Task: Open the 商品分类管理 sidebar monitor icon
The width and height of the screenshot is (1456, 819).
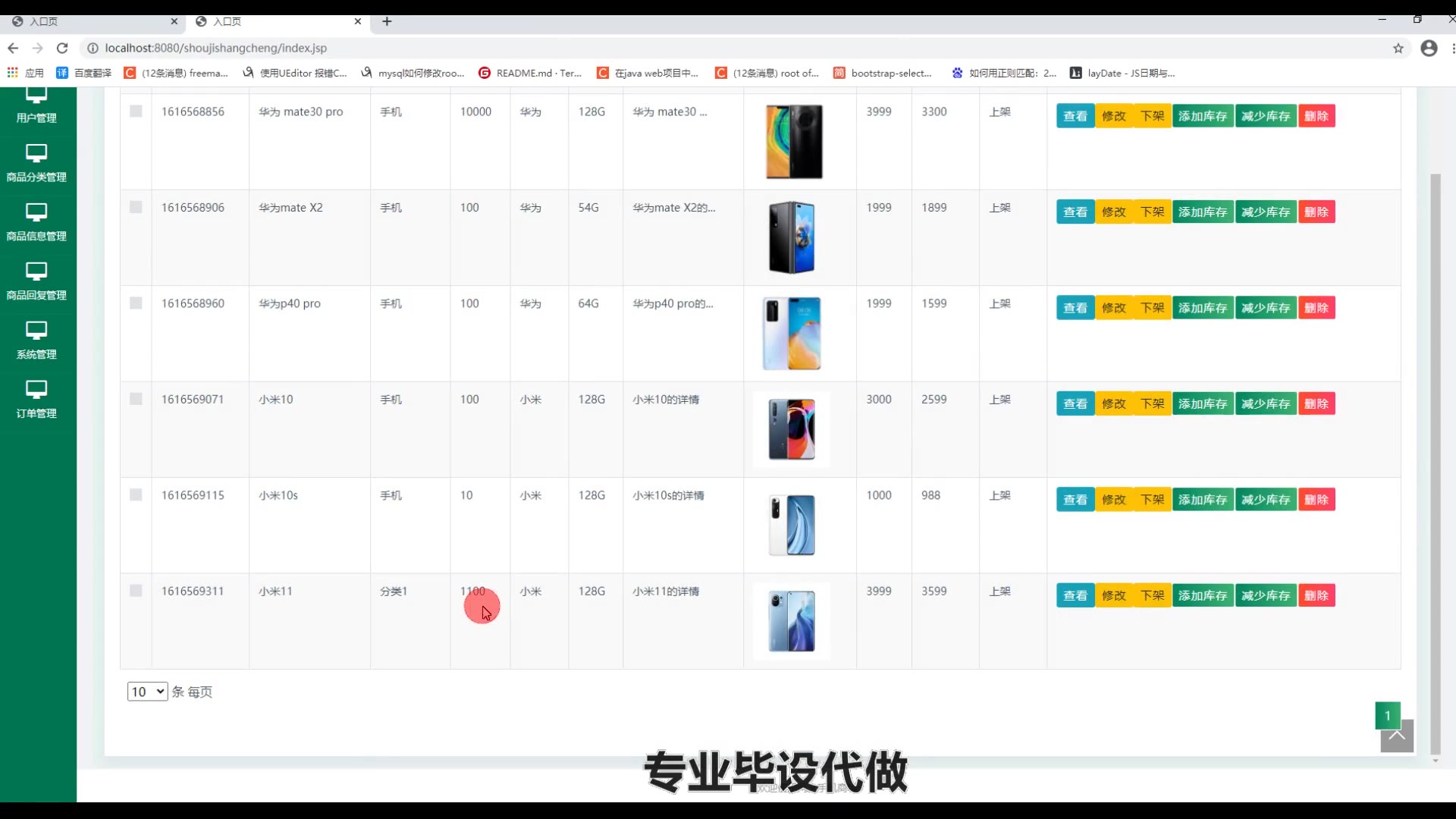Action: click(x=36, y=154)
